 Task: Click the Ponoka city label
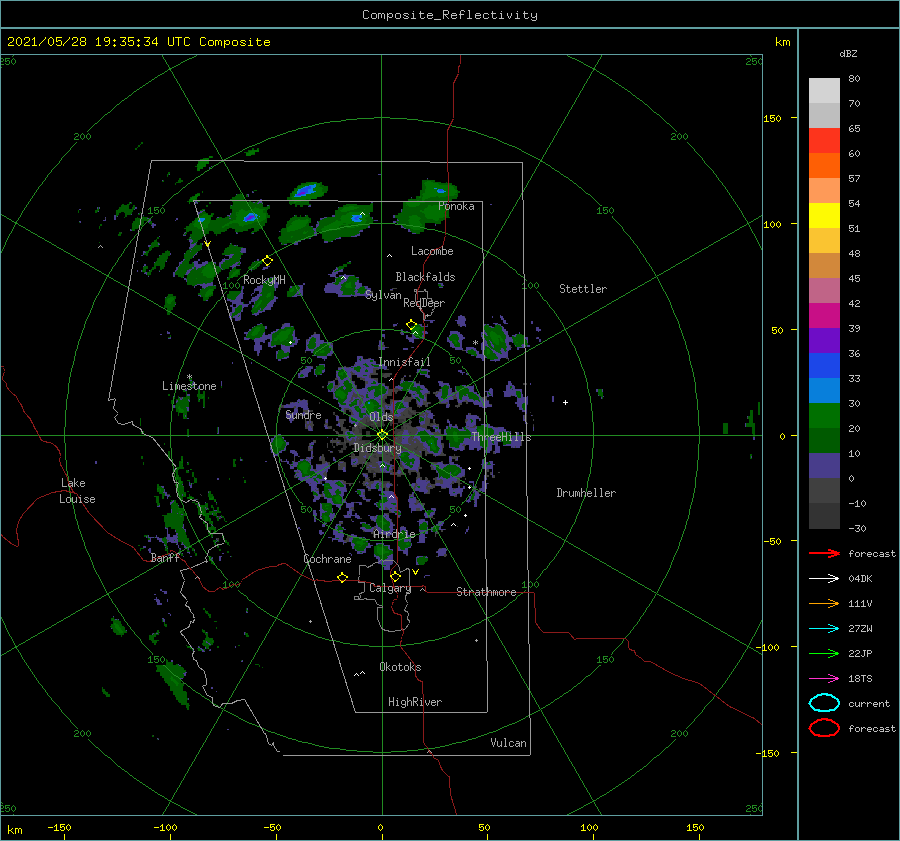pyautogui.click(x=456, y=206)
